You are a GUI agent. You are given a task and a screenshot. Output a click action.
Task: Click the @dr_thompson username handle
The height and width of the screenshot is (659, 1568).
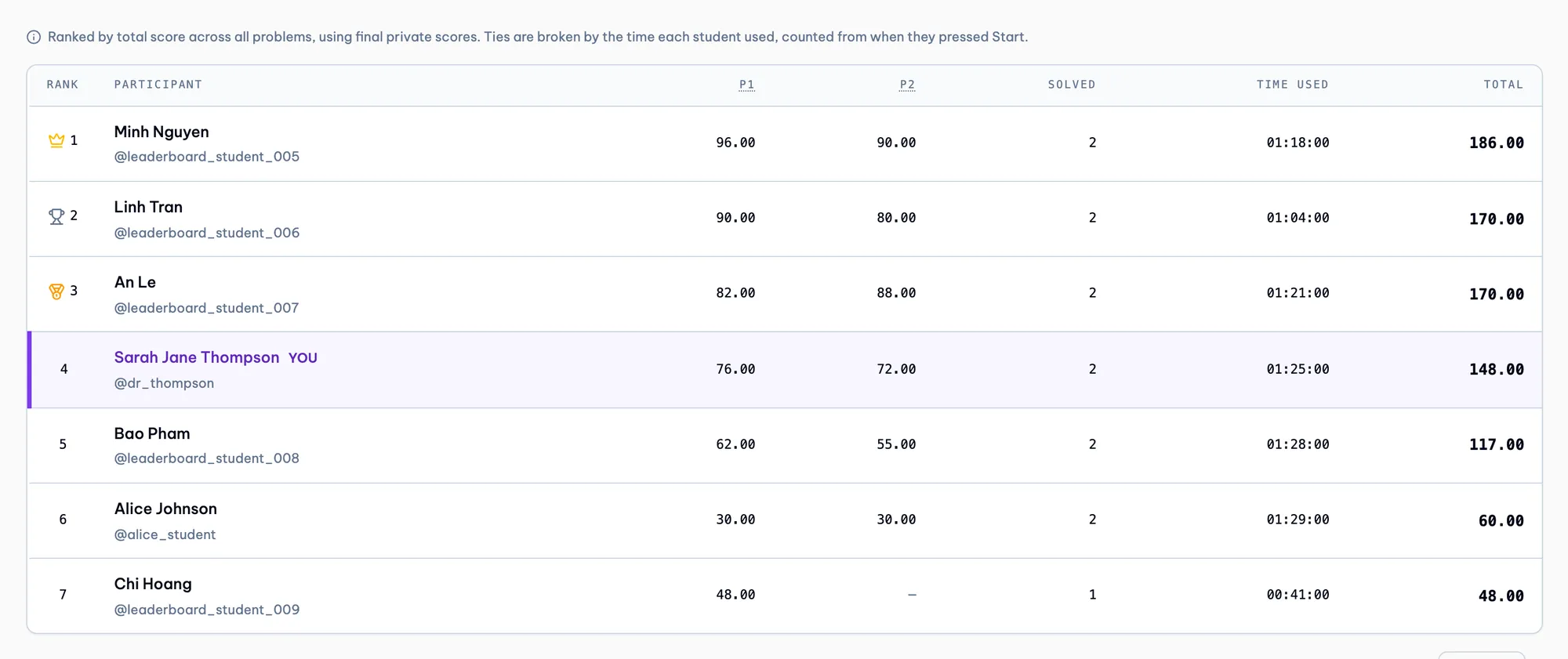pos(164,383)
